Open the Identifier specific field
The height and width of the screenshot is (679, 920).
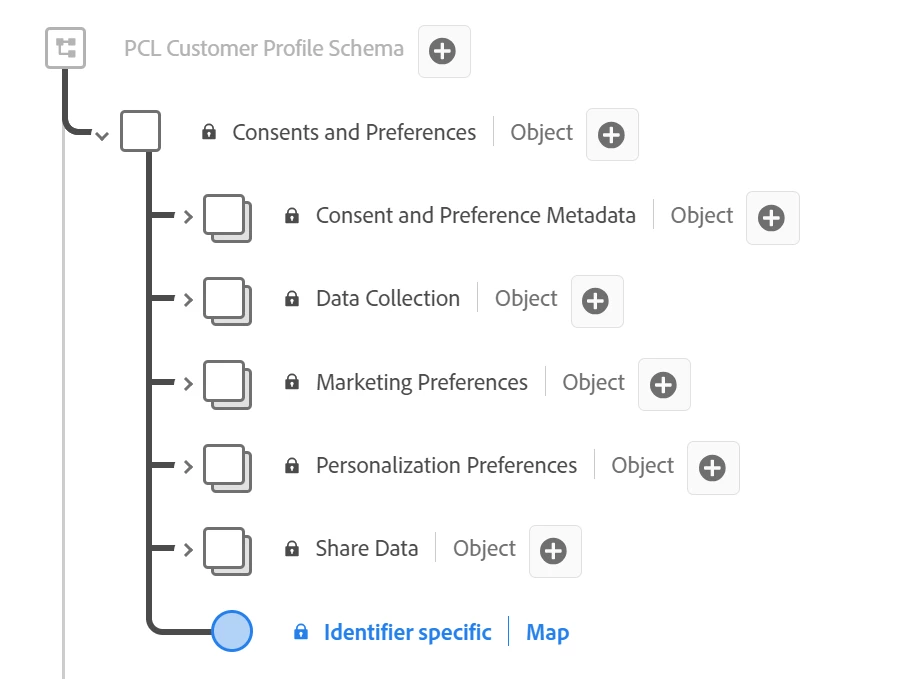pos(407,633)
